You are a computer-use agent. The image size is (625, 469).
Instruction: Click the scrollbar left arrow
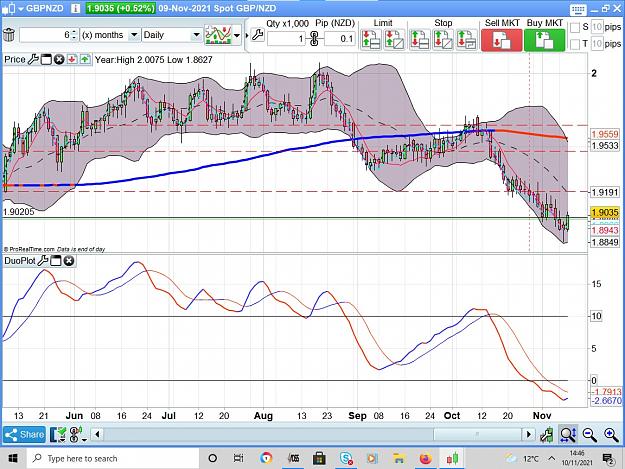click(97, 434)
